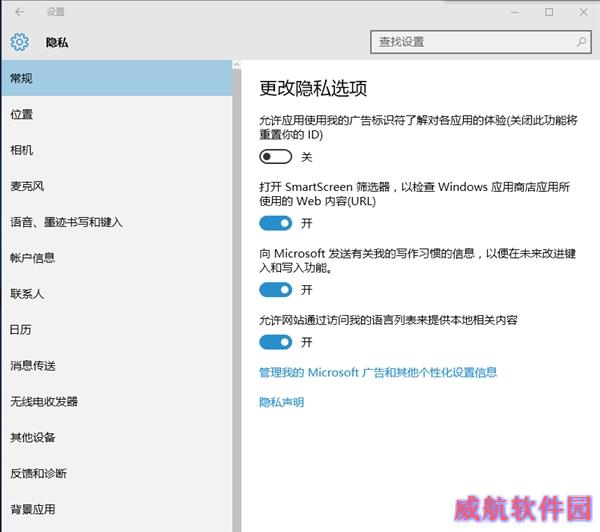Open the 位置 privacy section
Image resolution: width=600 pixels, height=532 pixels.
coord(117,114)
